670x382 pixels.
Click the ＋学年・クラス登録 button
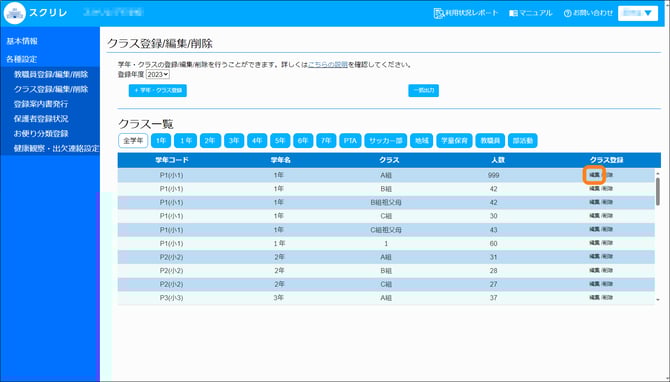point(158,90)
